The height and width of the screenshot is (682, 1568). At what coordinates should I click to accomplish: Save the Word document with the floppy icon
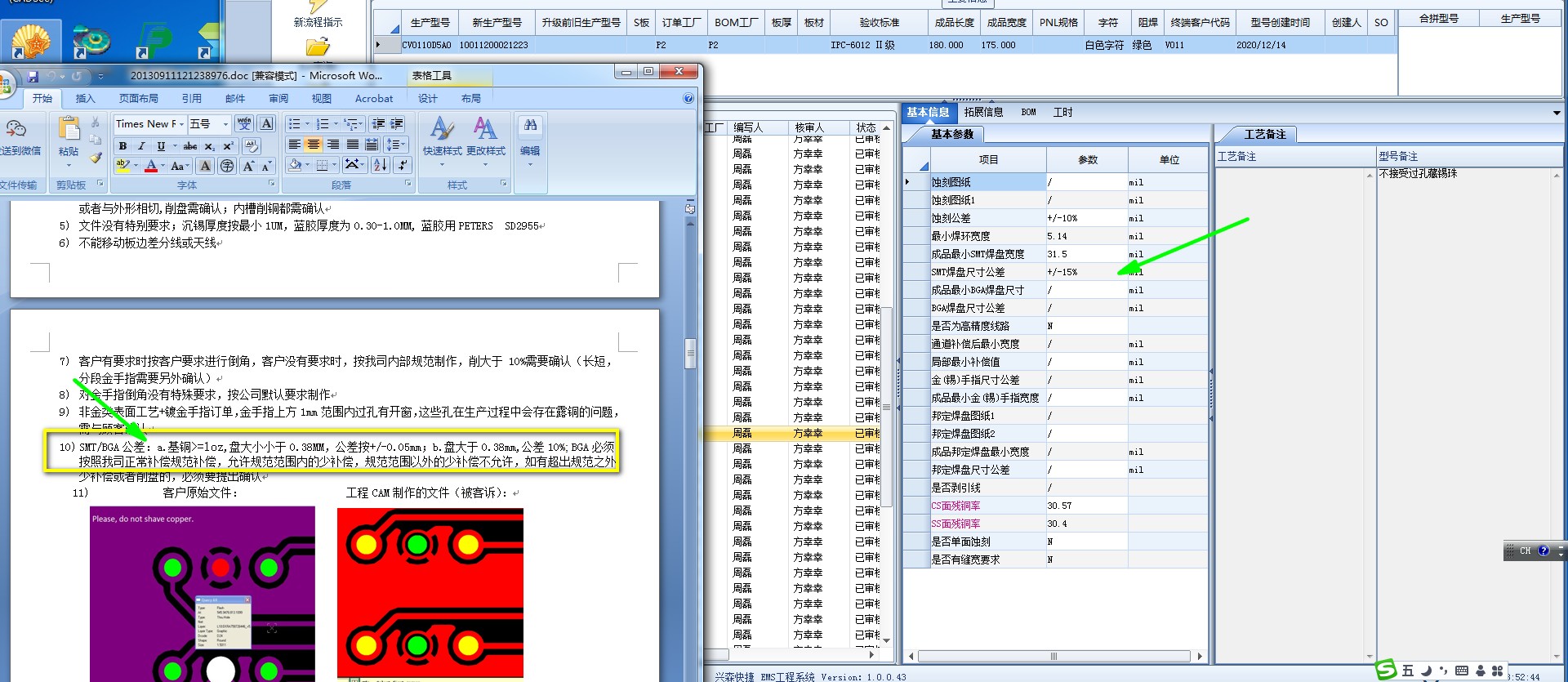(x=33, y=76)
